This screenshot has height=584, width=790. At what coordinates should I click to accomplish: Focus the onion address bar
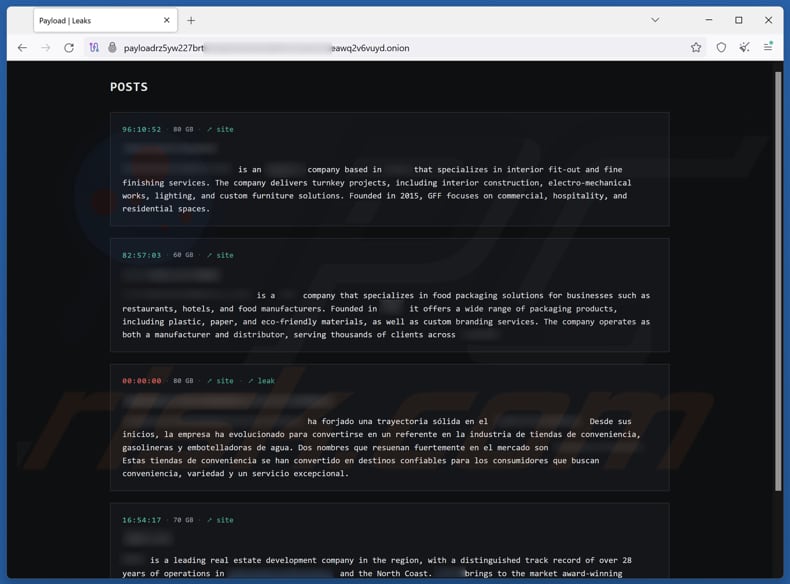coord(398,48)
